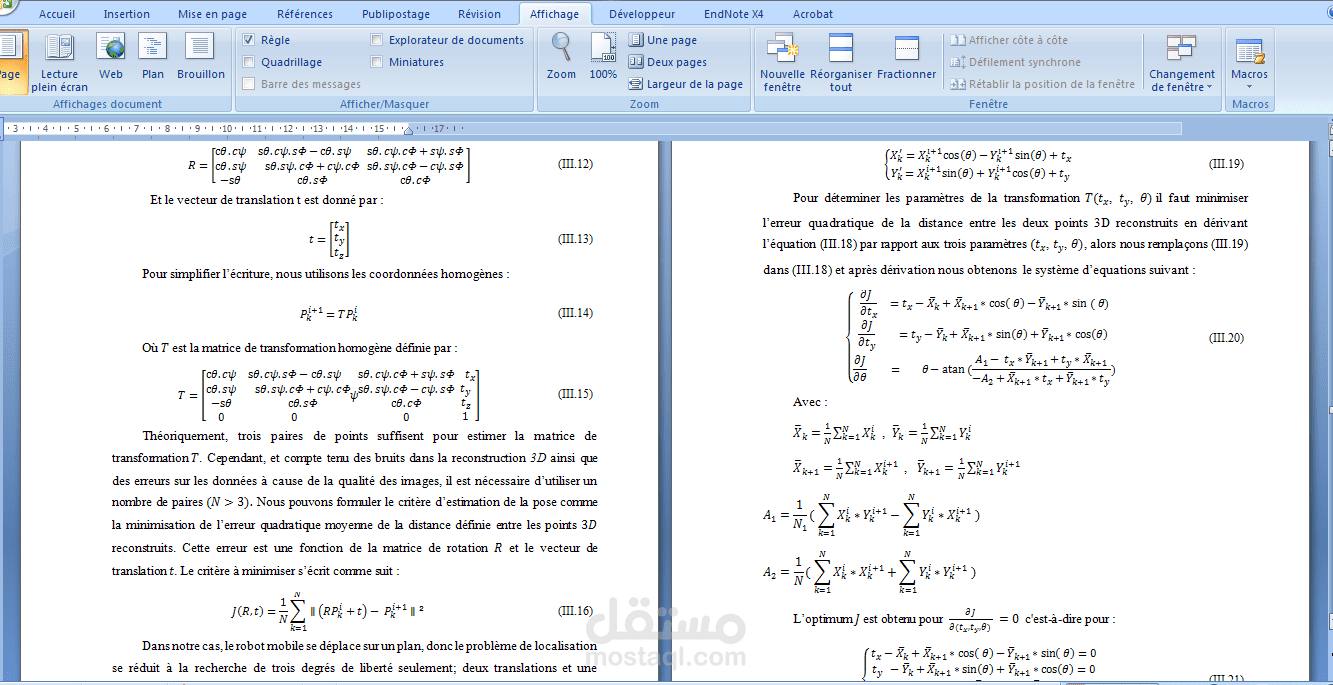Image resolution: width=1333 pixels, height=685 pixels.
Task: Open the Zoom magnifier dialog
Action: [562, 57]
